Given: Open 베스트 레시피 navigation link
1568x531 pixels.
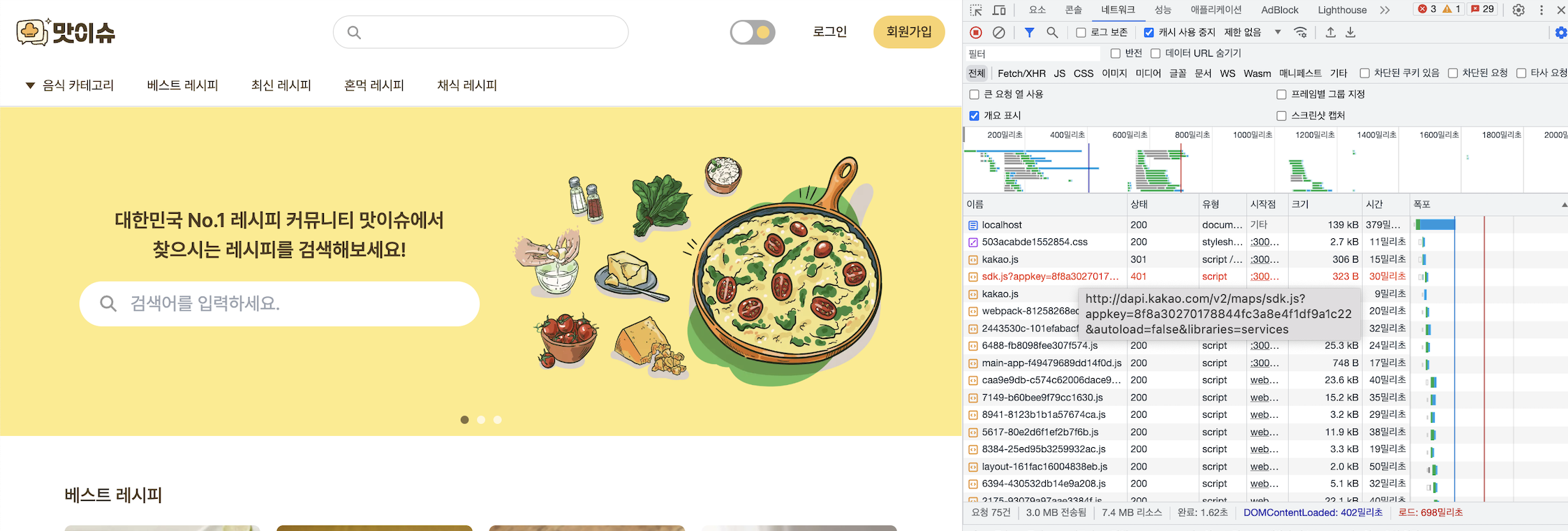Looking at the screenshot, I should [x=183, y=85].
